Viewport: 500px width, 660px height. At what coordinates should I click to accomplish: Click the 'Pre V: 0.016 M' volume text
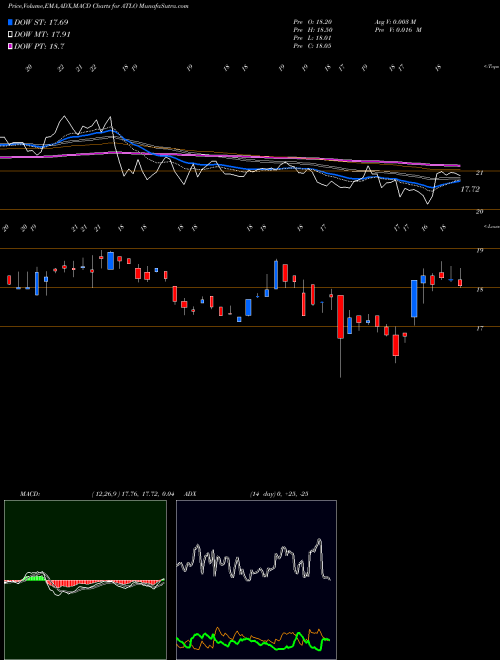[398, 30]
